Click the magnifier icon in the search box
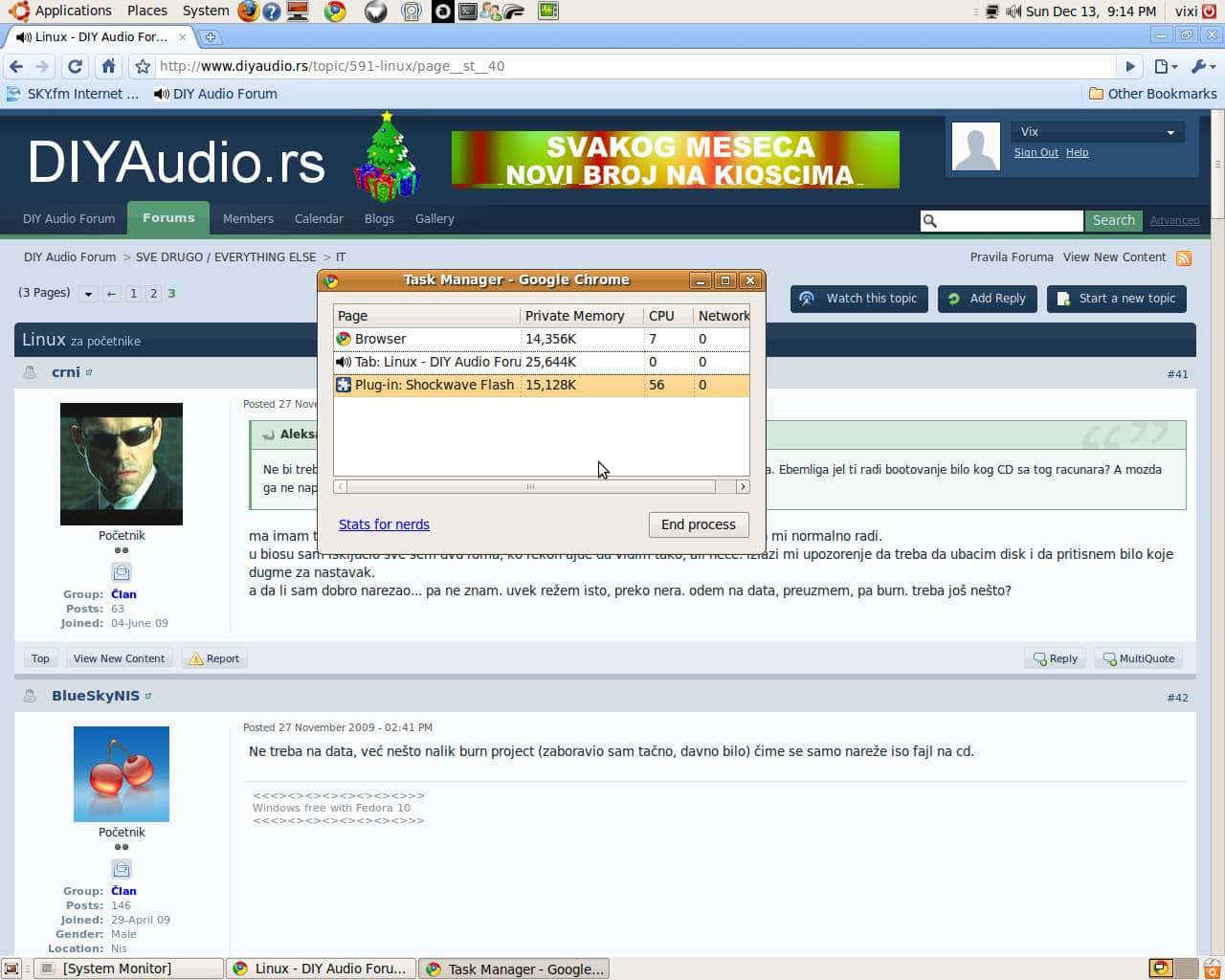Screen dimensions: 1225x980 (x=929, y=221)
